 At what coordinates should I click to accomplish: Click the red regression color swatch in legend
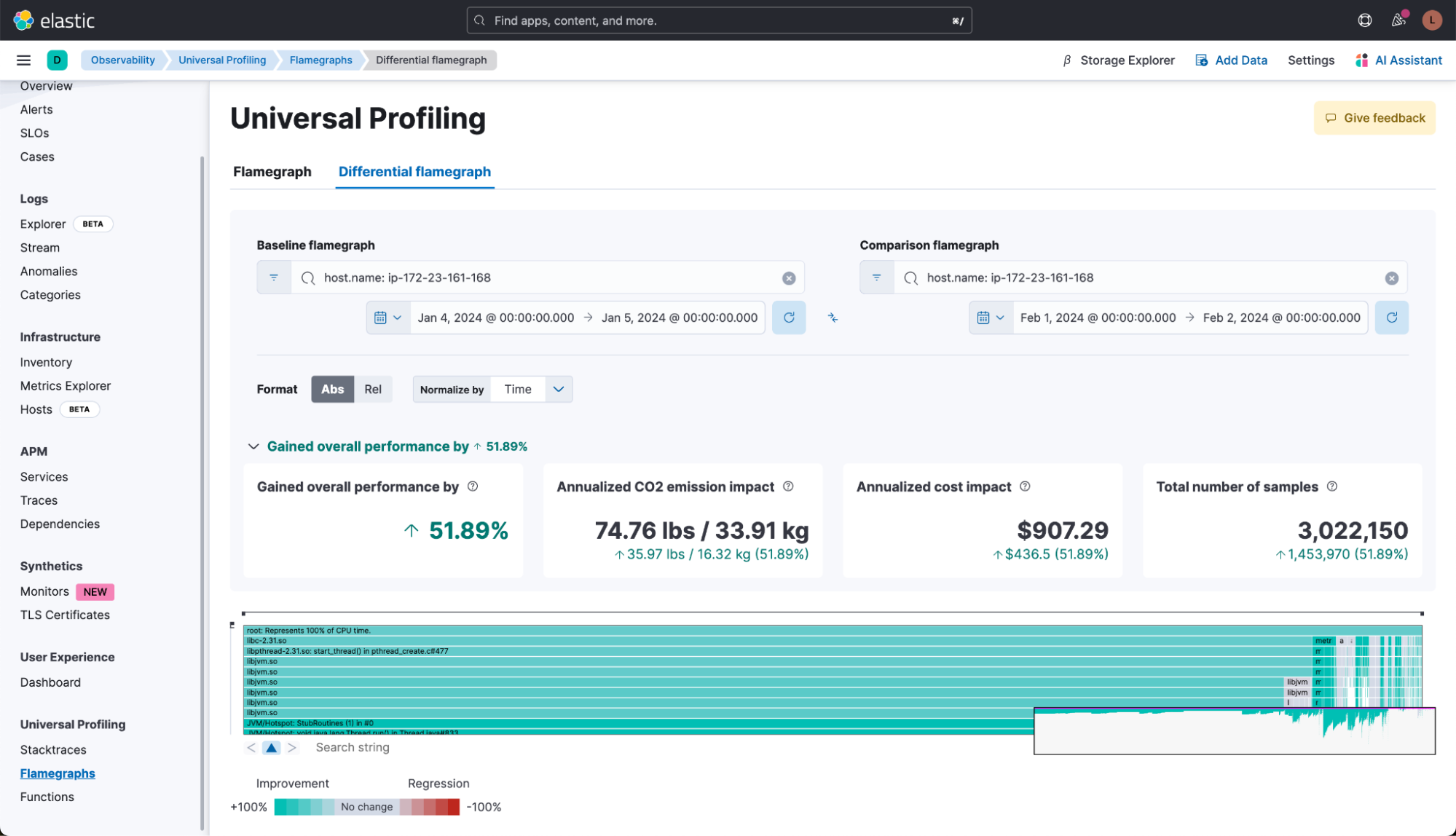[x=452, y=807]
